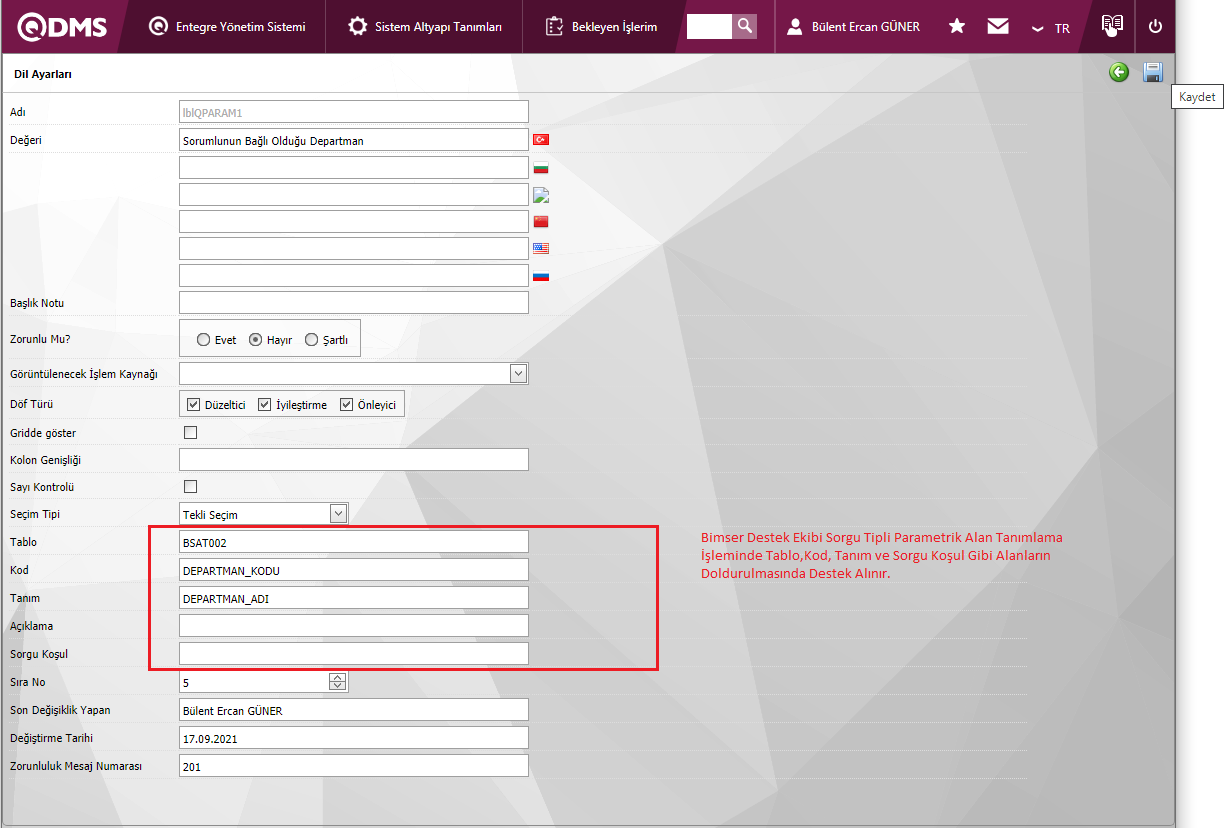Viewport: 1228px width, 828px height.
Task: Click the Bulgarian flag icon
Action: tap(541, 167)
